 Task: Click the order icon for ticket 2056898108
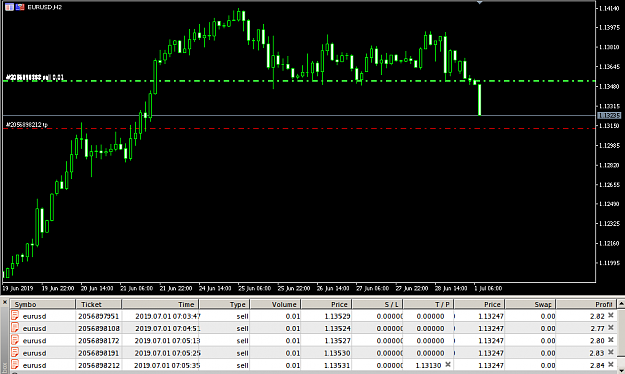coord(15,328)
